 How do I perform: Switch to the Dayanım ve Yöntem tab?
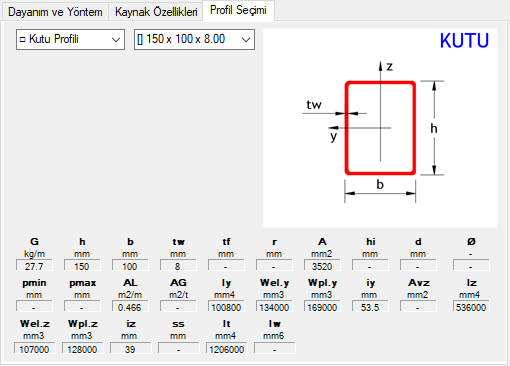tap(55, 12)
